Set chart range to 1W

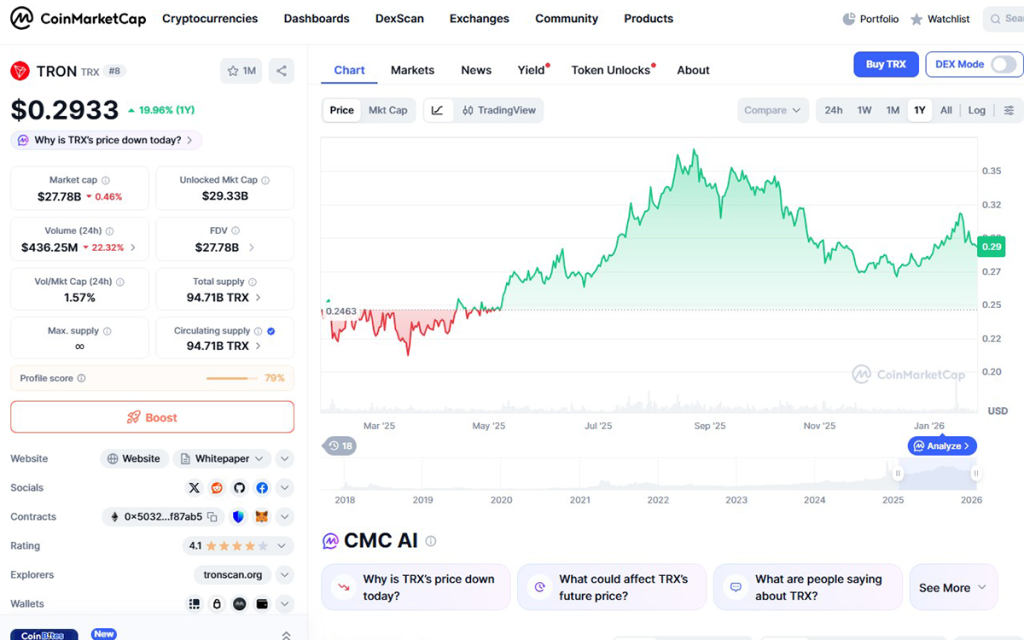[864, 110]
